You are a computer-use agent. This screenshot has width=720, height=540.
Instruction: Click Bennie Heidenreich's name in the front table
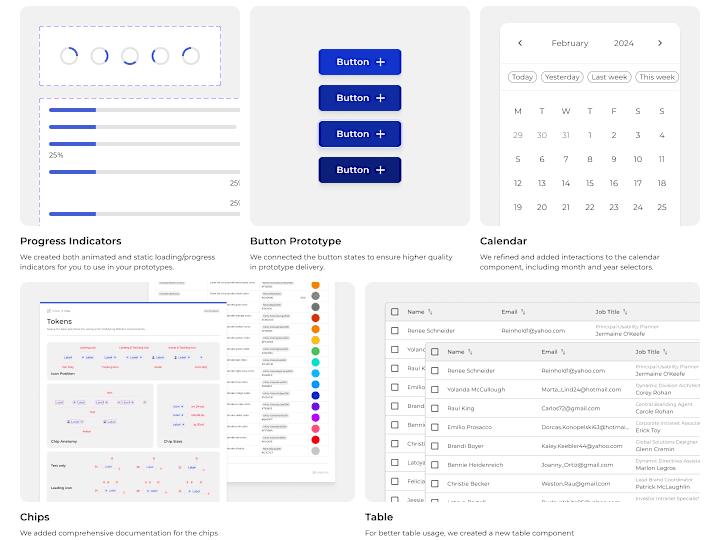point(475,465)
